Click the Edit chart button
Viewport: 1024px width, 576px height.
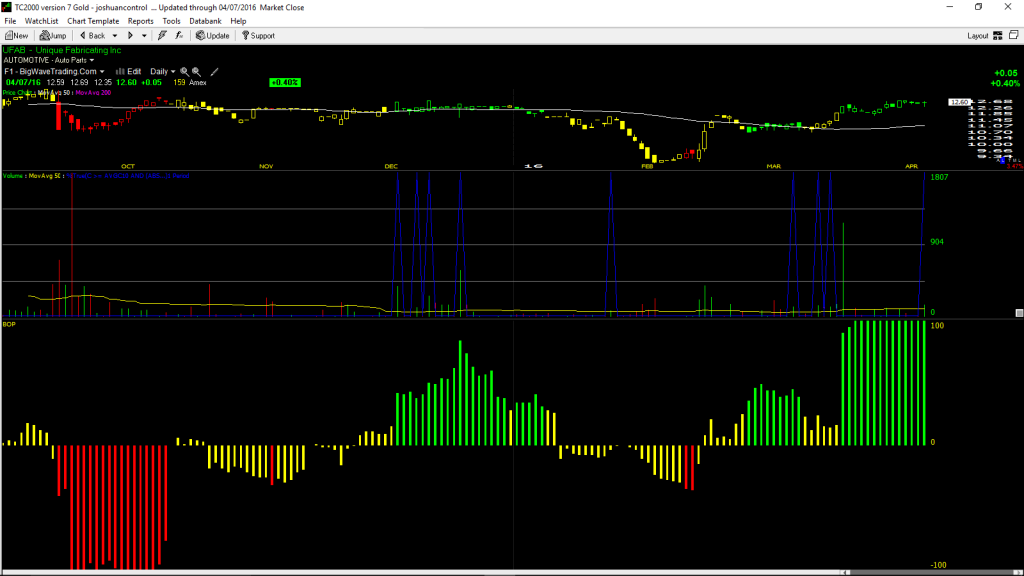click(x=129, y=72)
